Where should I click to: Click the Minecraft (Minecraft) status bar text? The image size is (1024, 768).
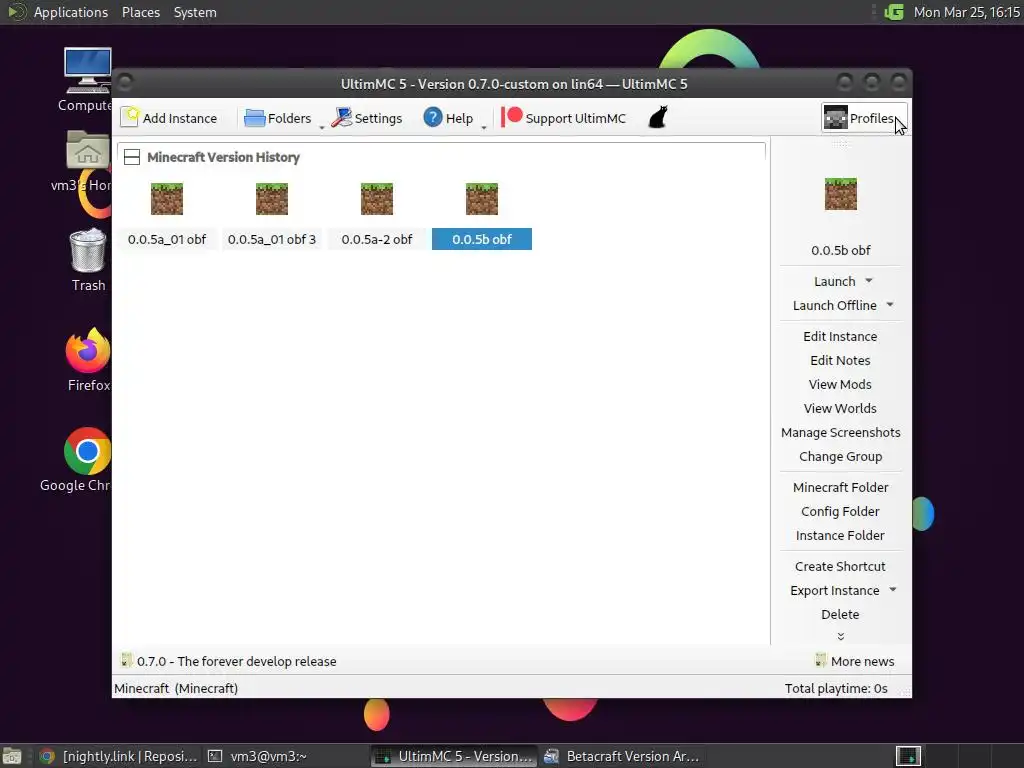(x=176, y=688)
